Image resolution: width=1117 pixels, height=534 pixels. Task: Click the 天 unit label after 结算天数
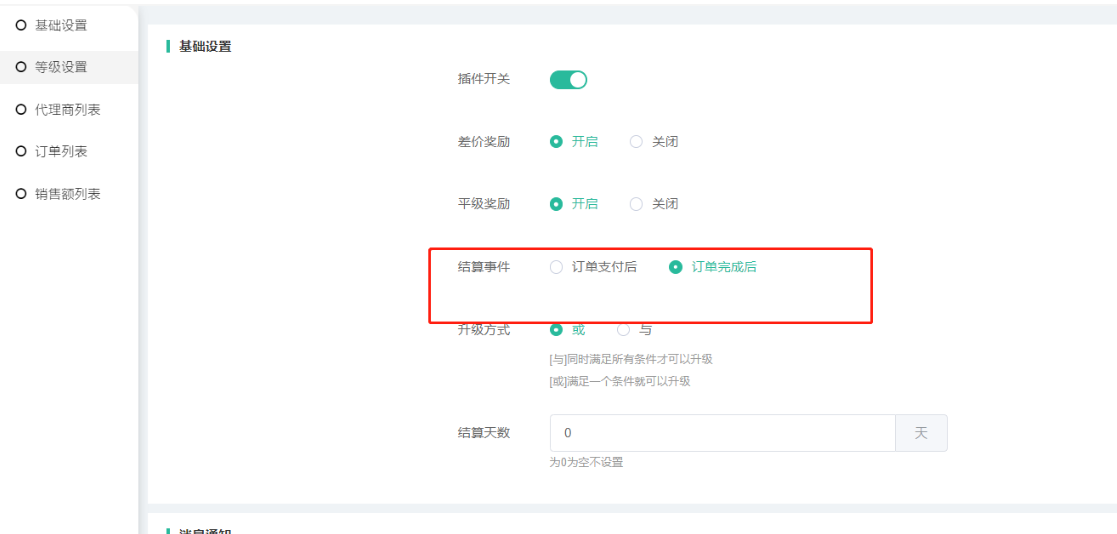pos(921,433)
